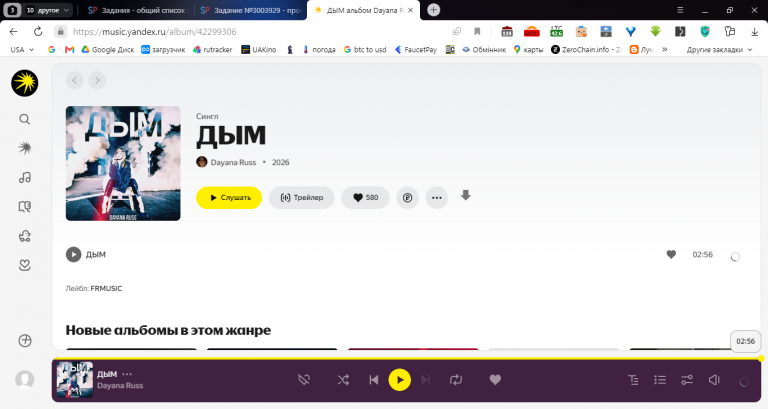Image resolution: width=768 pixels, height=409 pixels.
Task: Click the plus circle icon in sidebar
Action: click(x=24, y=340)
